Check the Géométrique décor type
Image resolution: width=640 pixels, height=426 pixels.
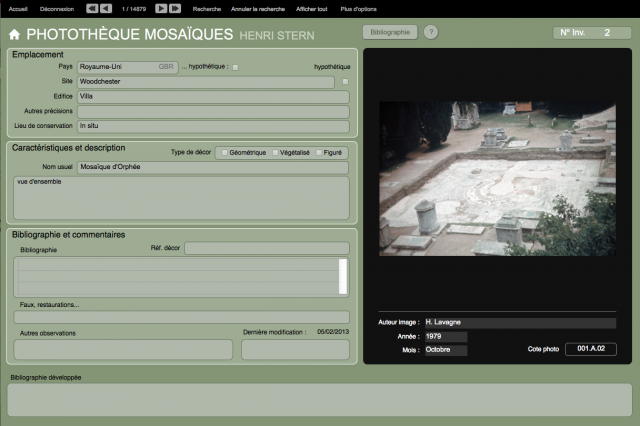[224, 153]
